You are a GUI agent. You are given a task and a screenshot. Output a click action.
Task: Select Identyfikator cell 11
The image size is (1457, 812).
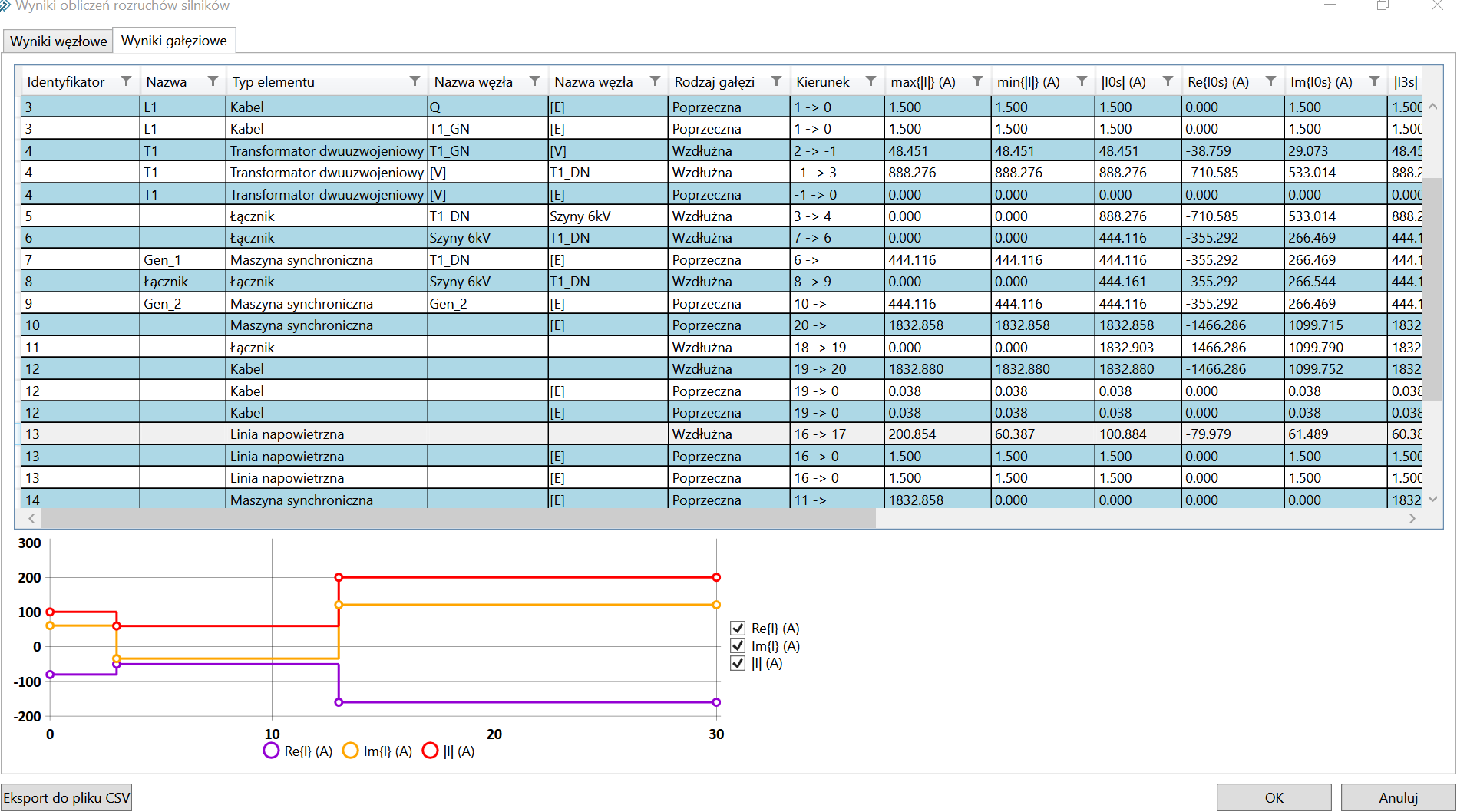(81, 348)
